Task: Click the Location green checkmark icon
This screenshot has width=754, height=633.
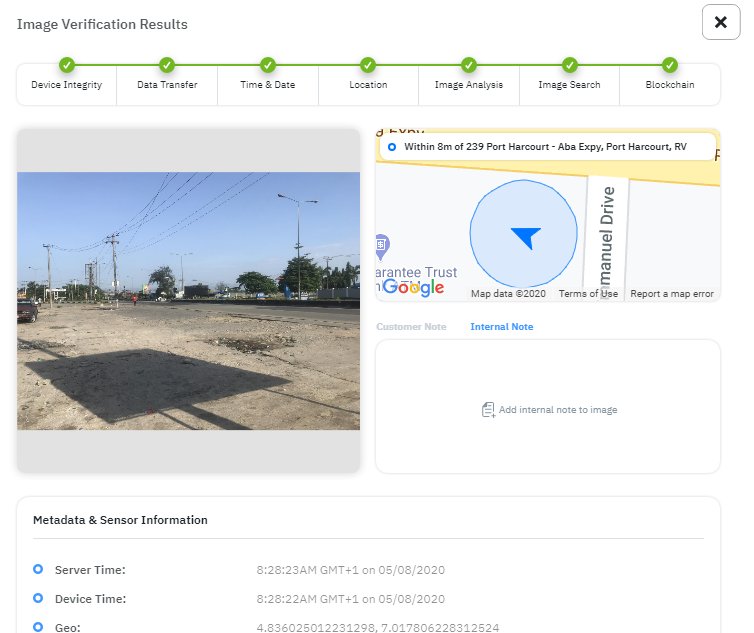Action: [368, 64]
